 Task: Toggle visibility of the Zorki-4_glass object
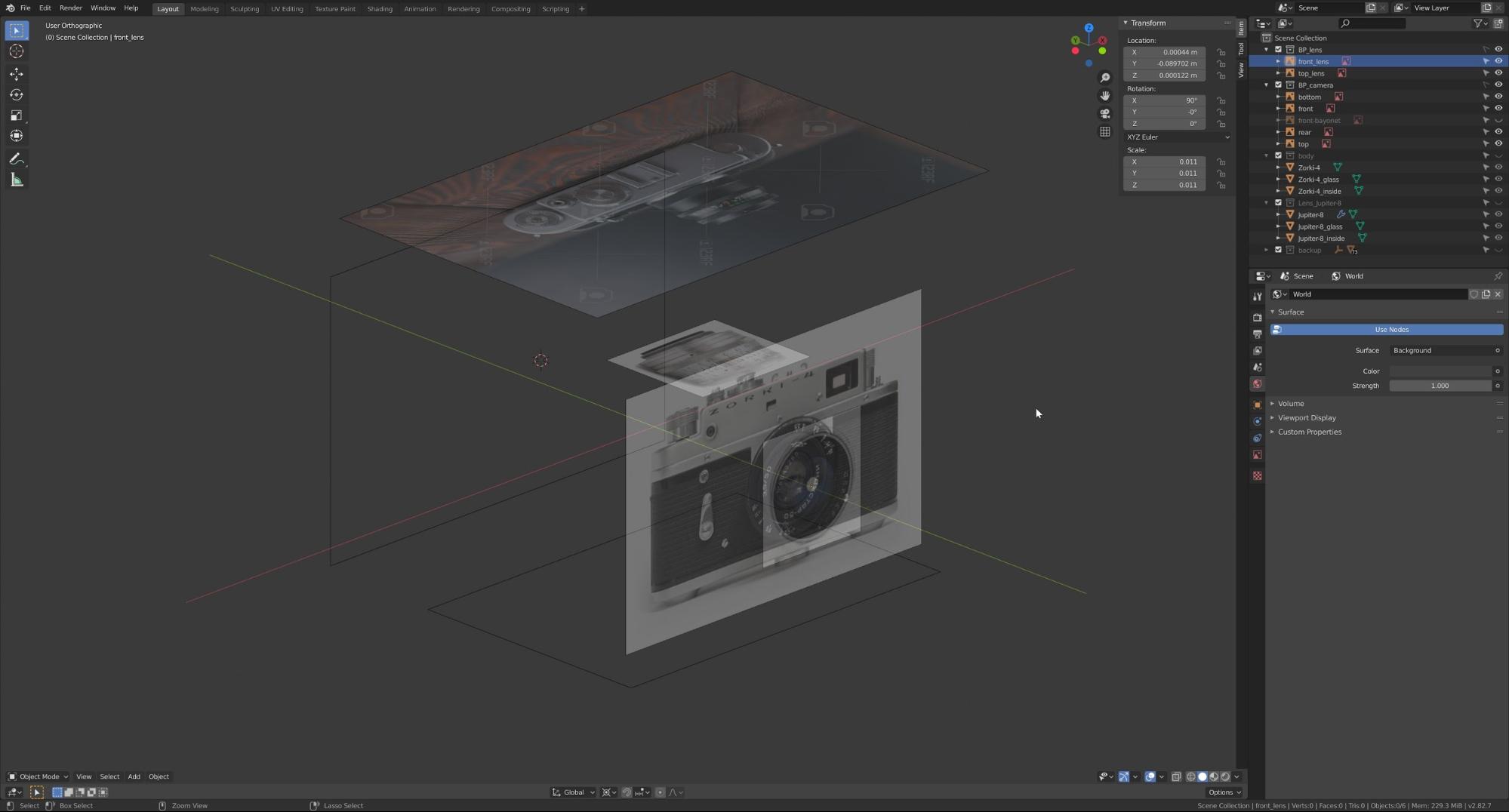[1498, 179]
